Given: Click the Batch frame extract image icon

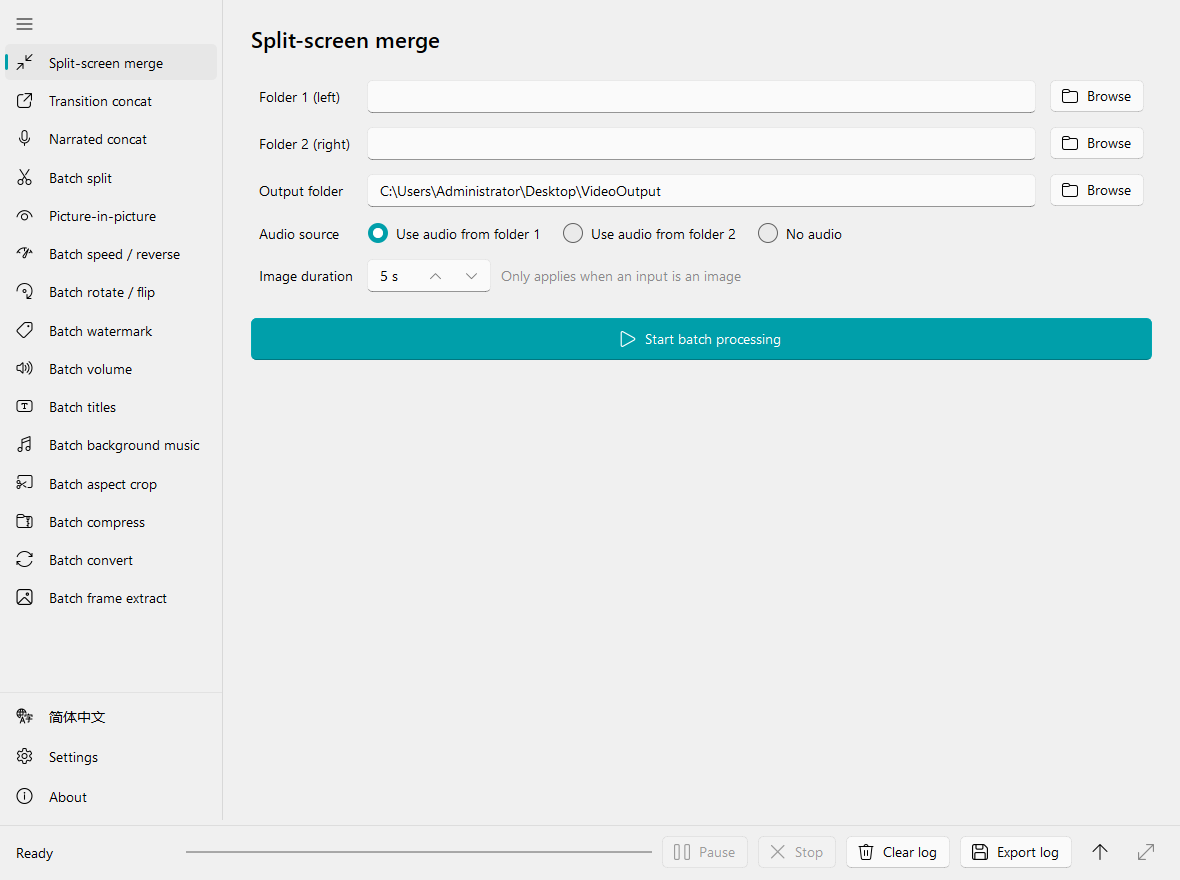Looking at the screenshot, I should [x=25, y=598].
